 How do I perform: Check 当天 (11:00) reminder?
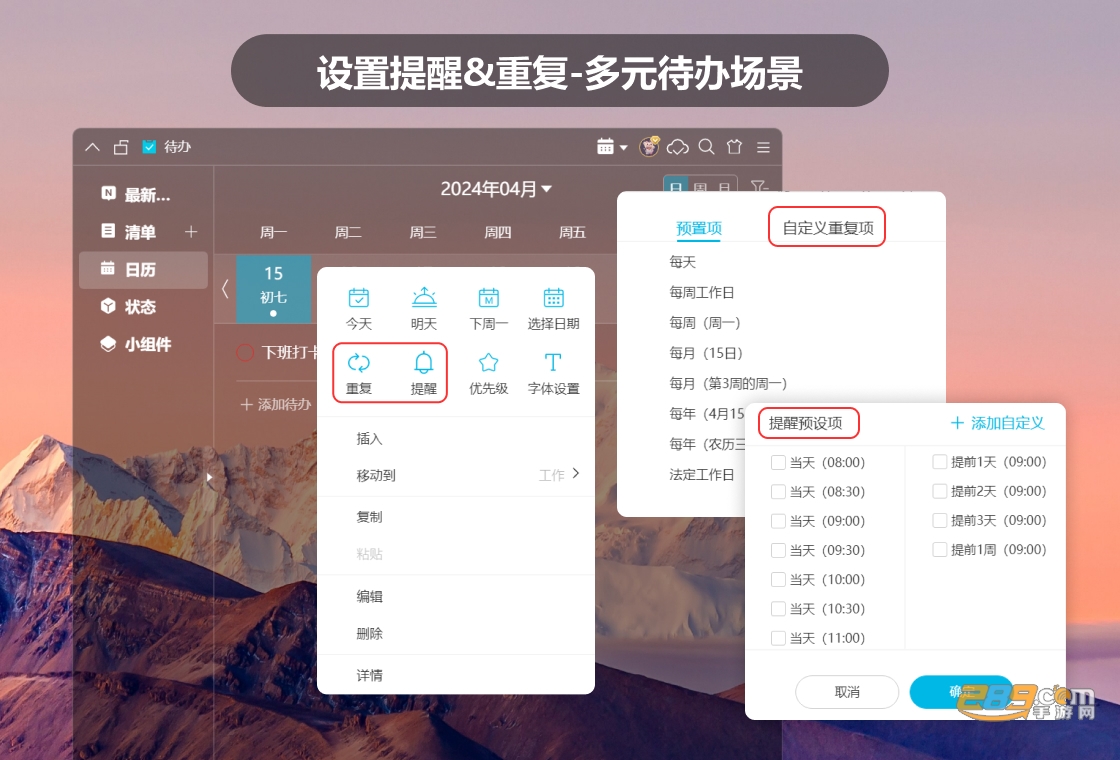pyautogui.click(x=779, y=638)
